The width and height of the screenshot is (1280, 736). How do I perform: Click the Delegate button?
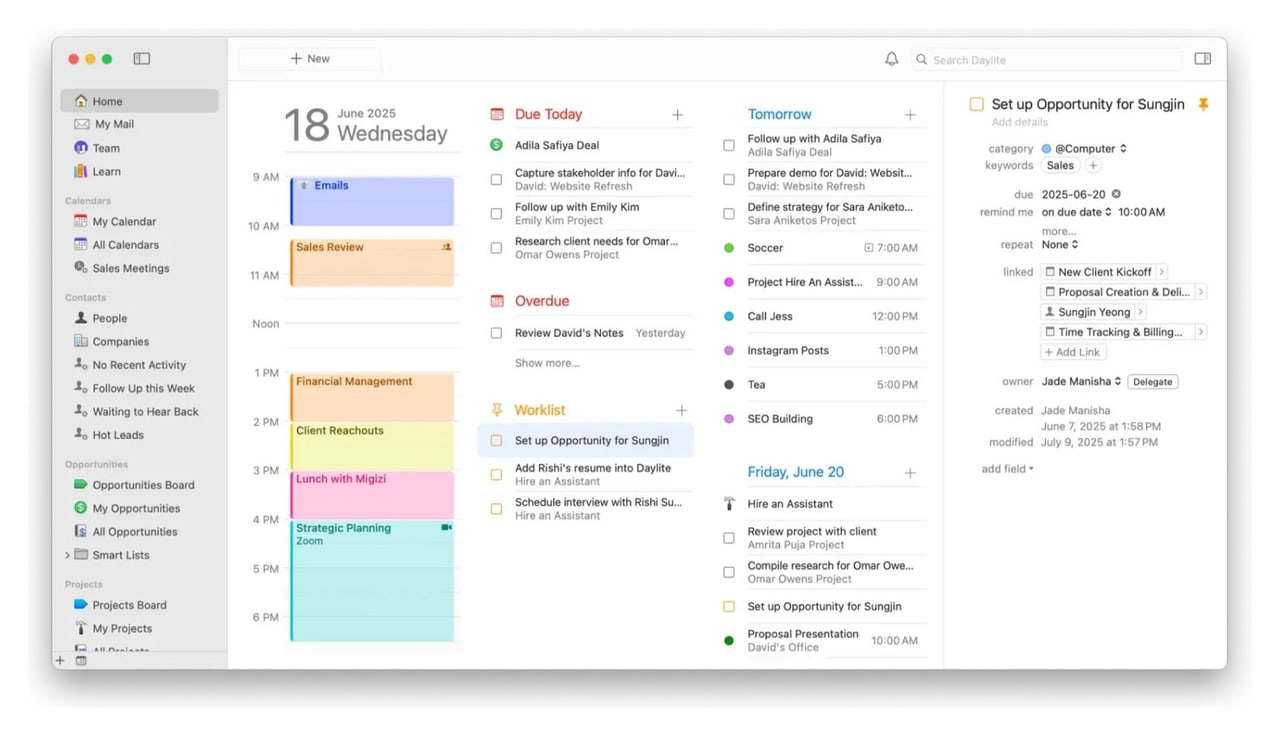click(1152, 382)
